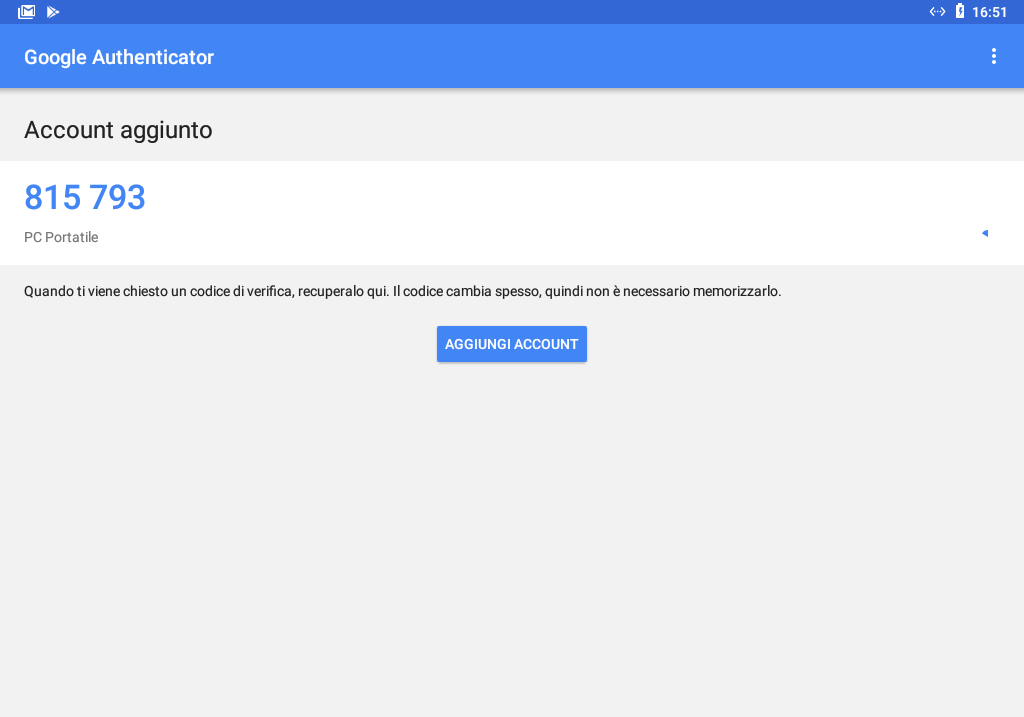Viewport: 1024px width, 717px height.
Task: Tap the PC Portatile account label
Action: pos(61,237)
